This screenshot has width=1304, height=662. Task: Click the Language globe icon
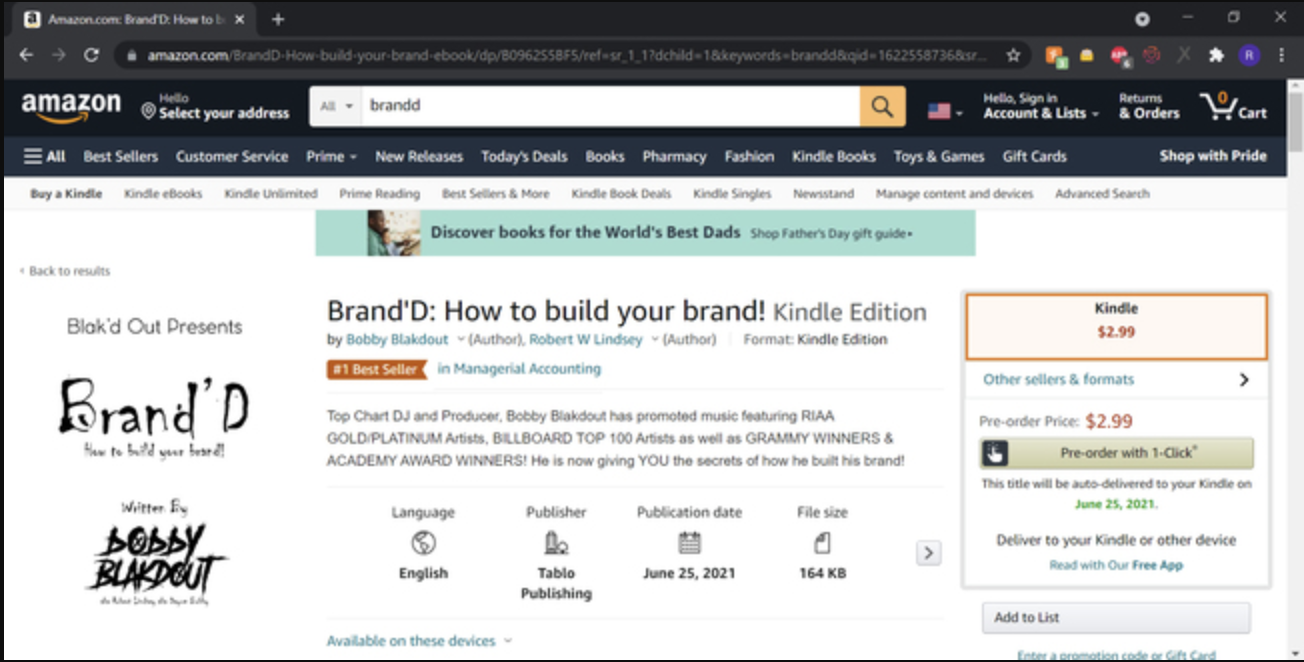423,543
